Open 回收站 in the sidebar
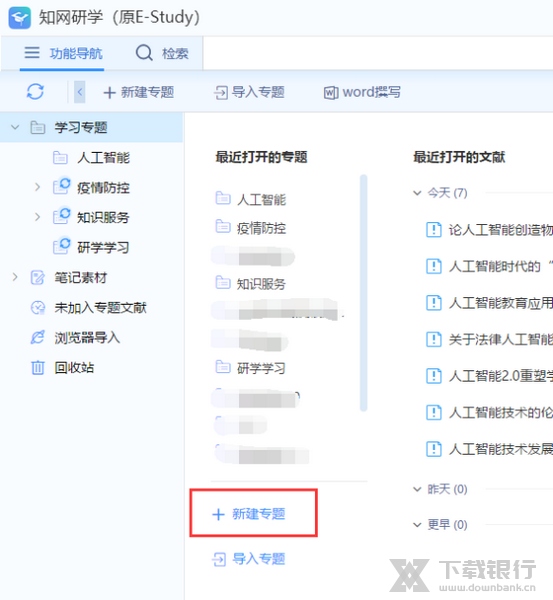This screenshot has width=553, height=600. (x=74, y=367)
